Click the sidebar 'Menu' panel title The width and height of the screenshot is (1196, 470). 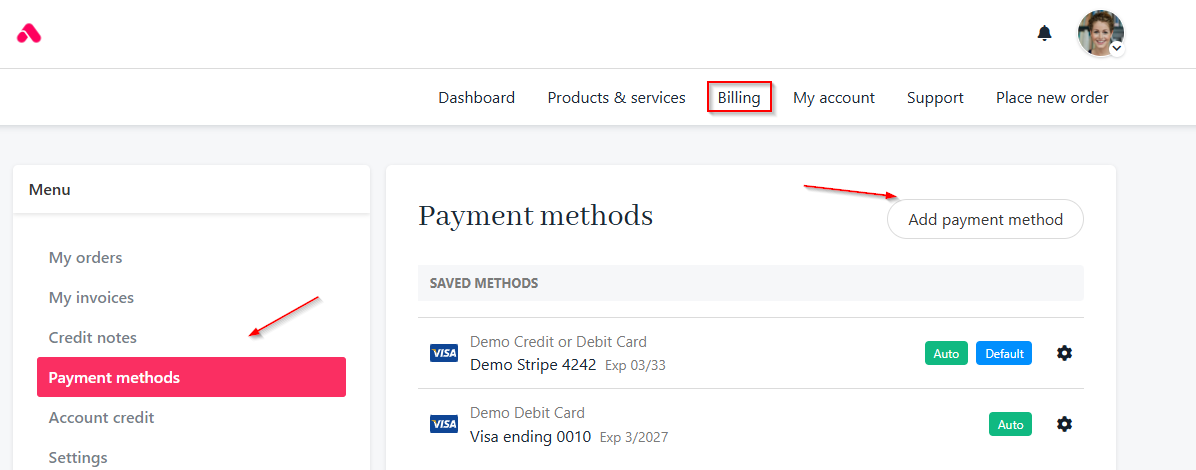point(50,189)
